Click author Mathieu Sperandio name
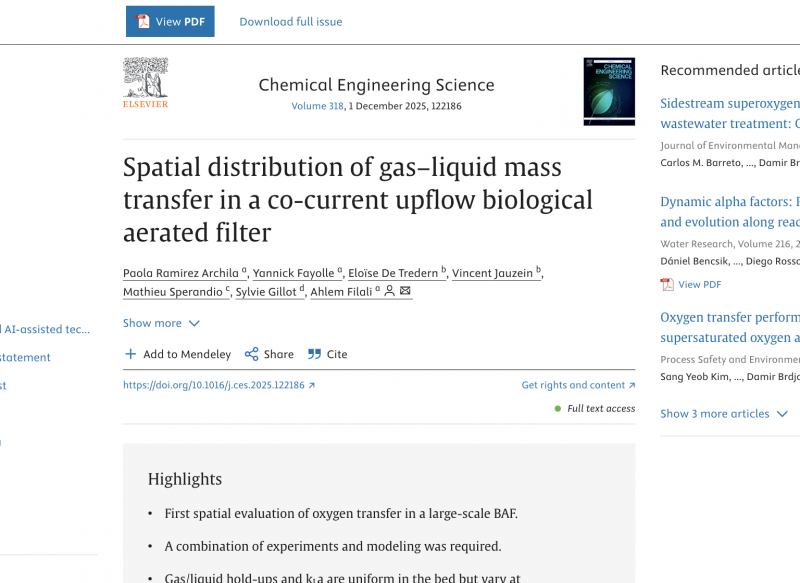The height and width of the screenshot is (583, 800). pyautogui.click(x=172, y=292)
